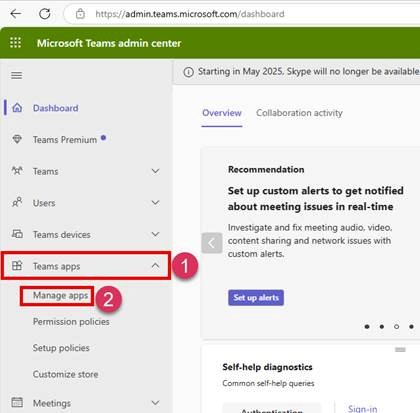Click the Teams devices icon

pos(17,234)
